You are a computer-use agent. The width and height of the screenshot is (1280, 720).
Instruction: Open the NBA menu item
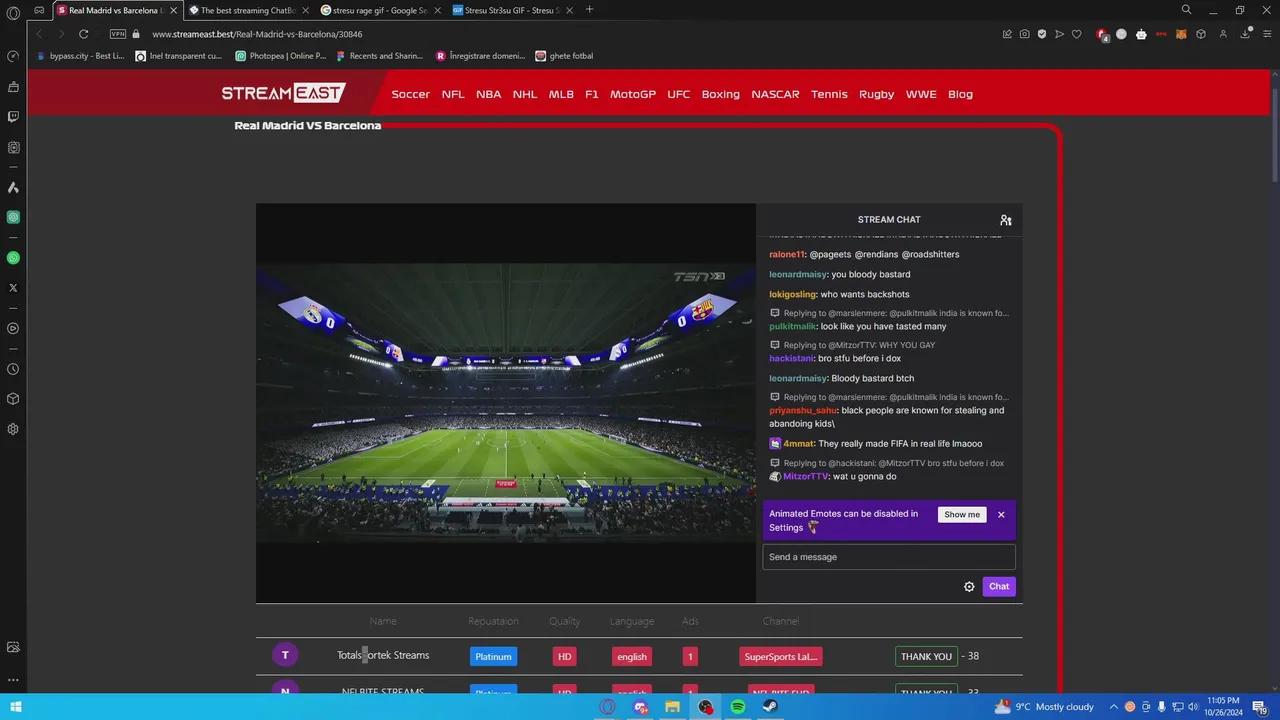click(x=489, y=94)
